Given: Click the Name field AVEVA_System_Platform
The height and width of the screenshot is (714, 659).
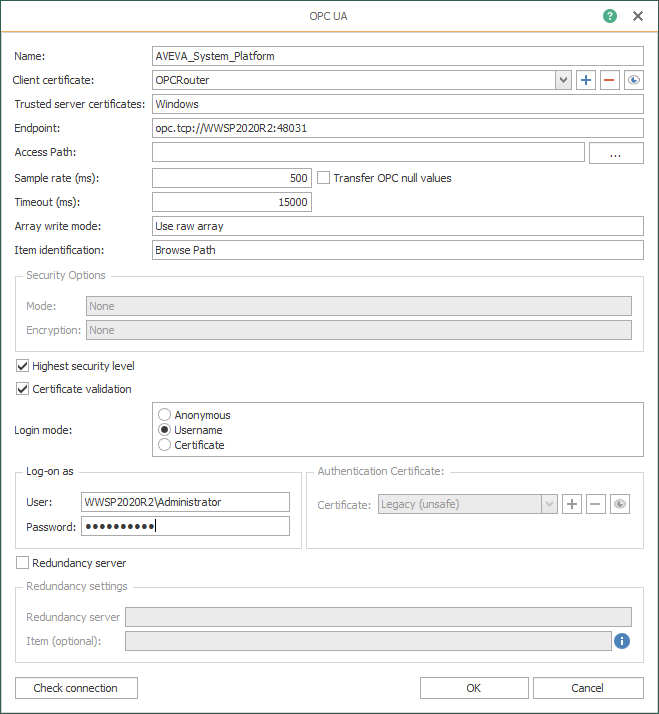Looking at the screenshot, I should tap(398, 56).
